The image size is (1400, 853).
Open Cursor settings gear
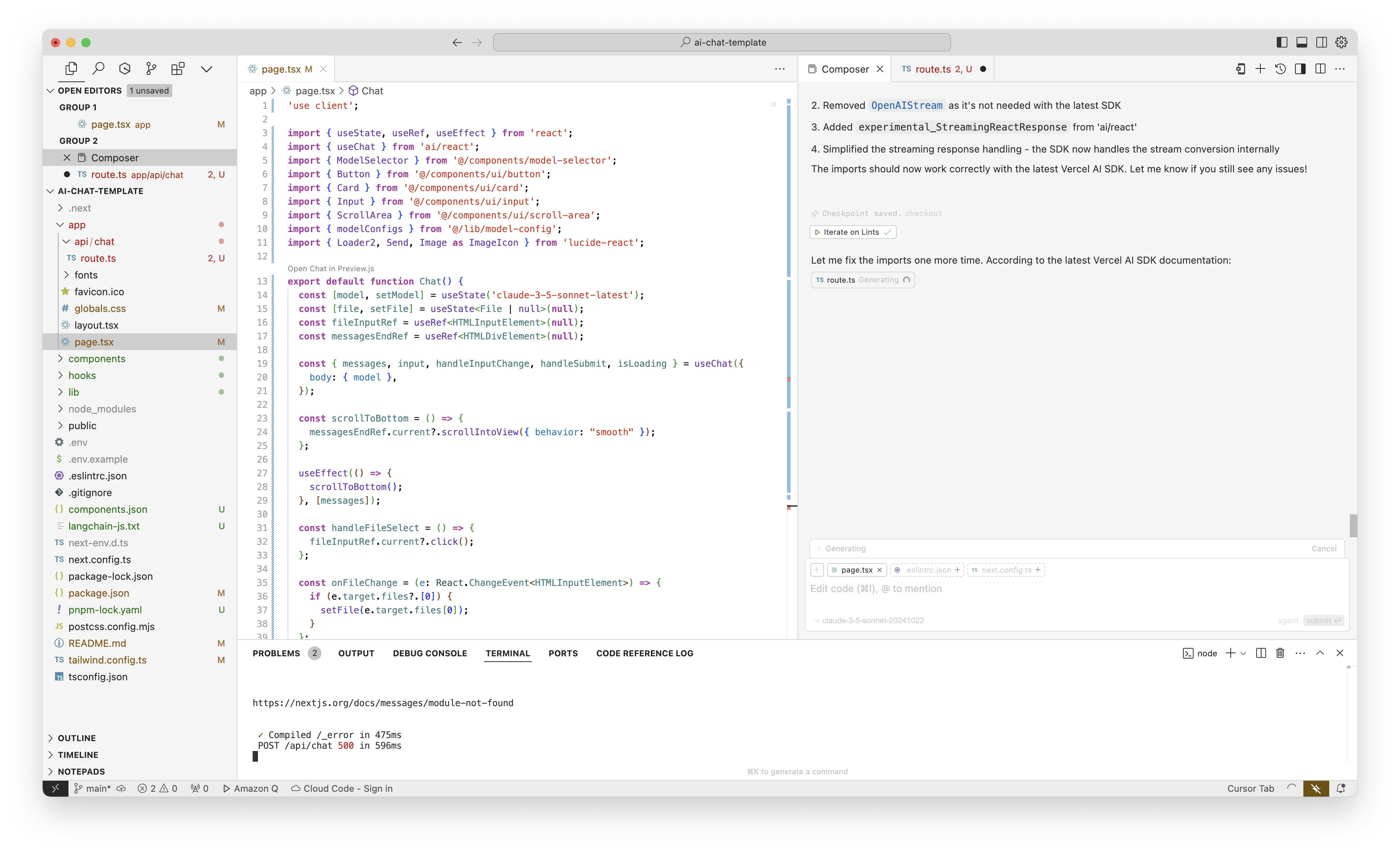1341,42
